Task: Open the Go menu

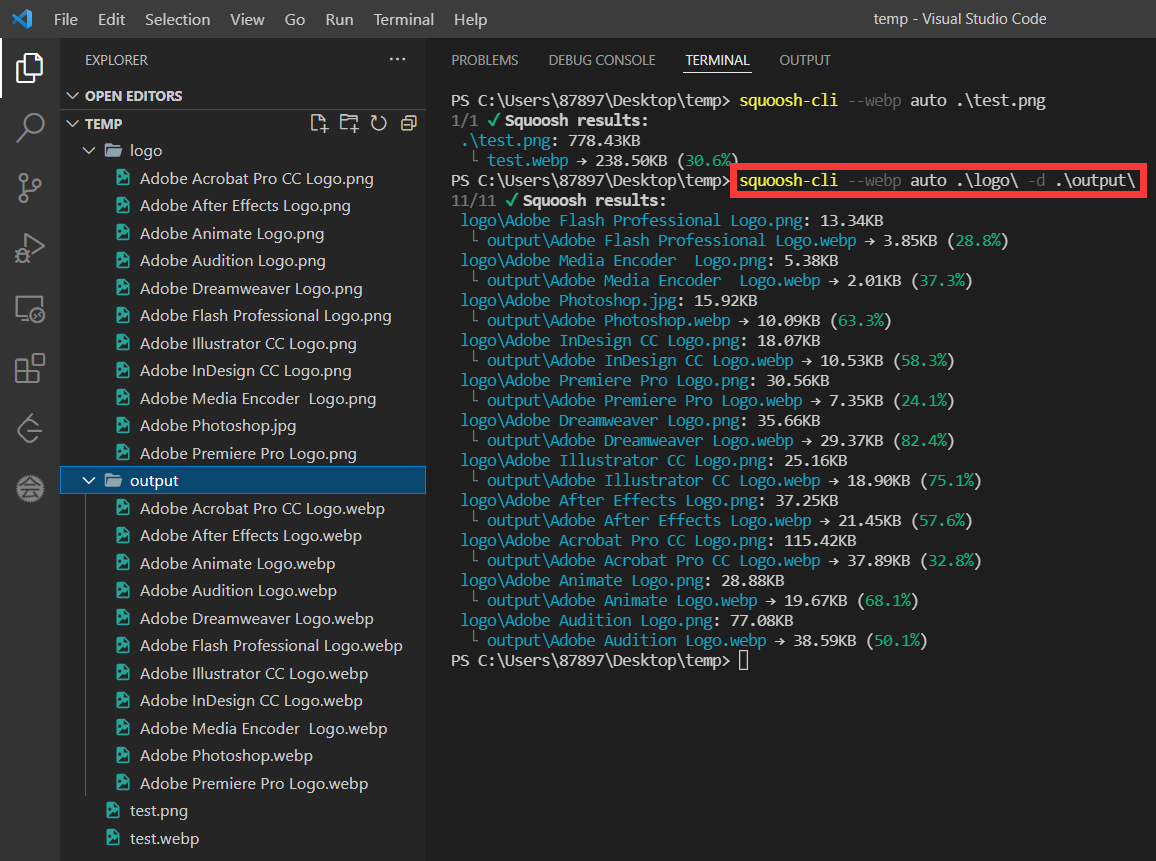Action: 295,19
